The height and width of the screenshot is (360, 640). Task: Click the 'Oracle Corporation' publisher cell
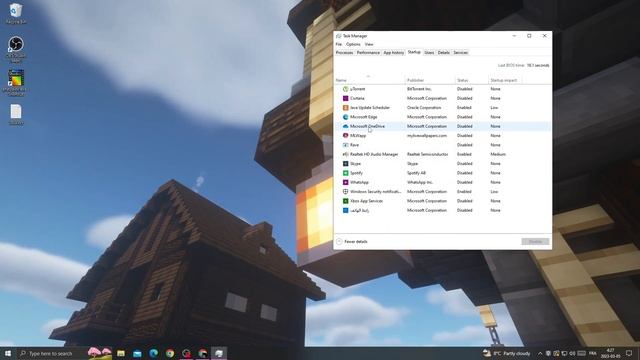tap(424, 108)
